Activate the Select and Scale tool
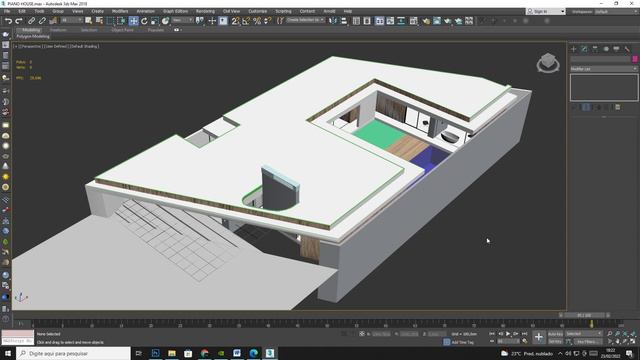640x360 pixels. (x=155, y=21)
